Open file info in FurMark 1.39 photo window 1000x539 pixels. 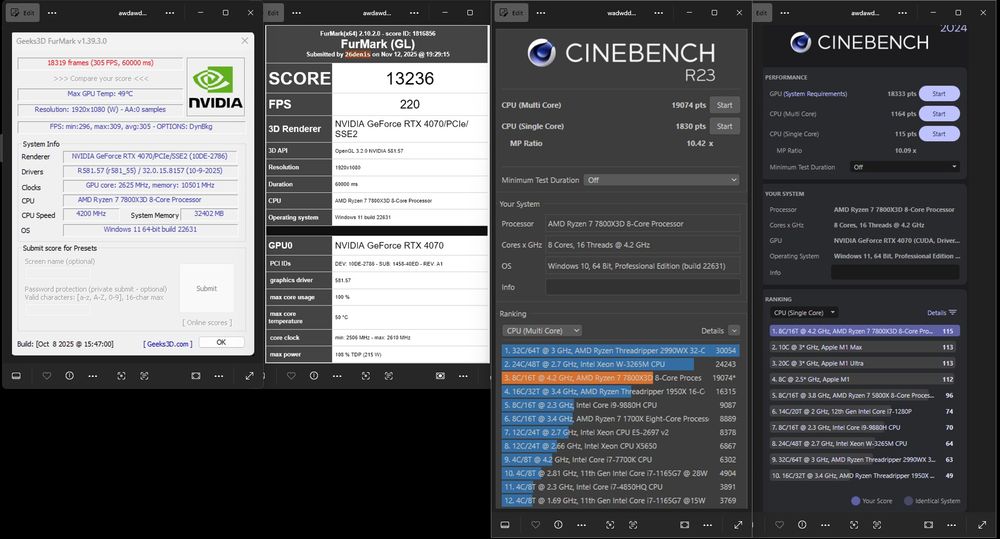(x=70, y=376)
